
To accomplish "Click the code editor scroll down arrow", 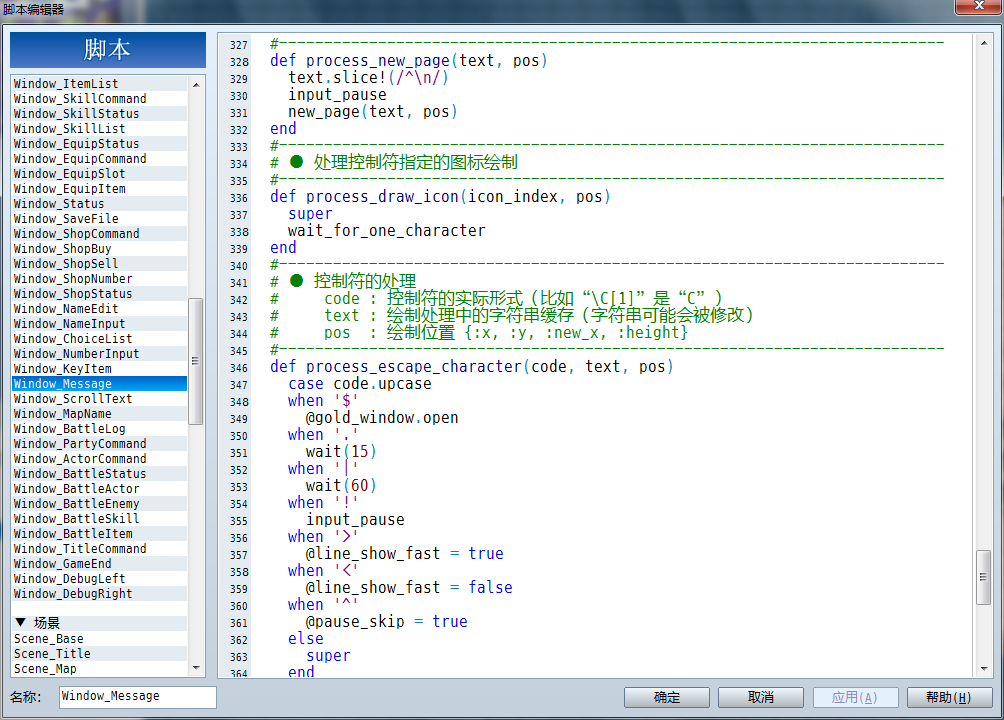I will pyautogui.click(x=984, y=668).
